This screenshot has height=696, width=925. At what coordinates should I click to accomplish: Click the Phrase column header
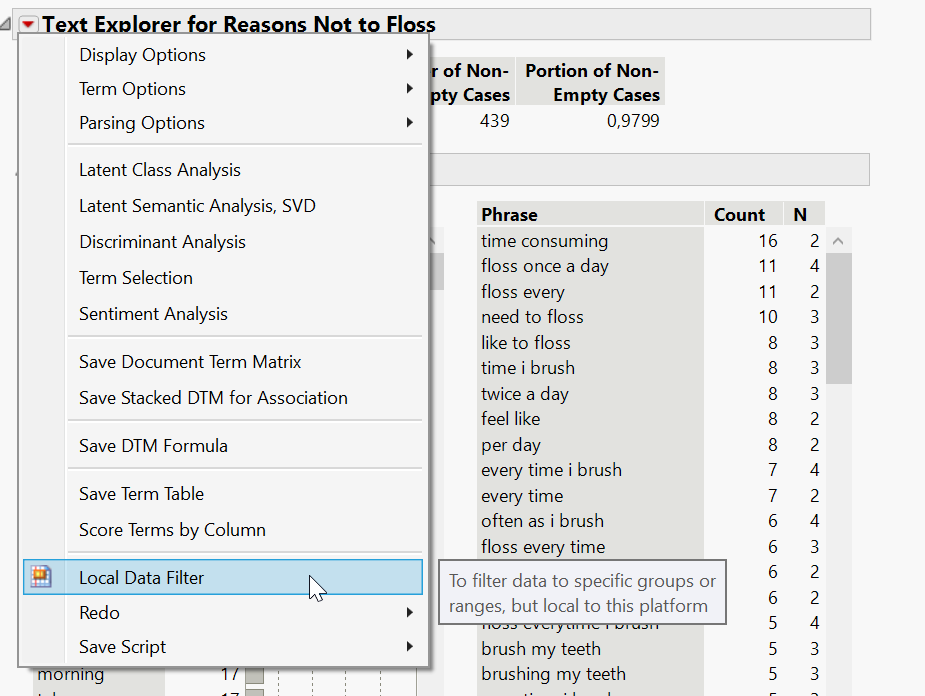[x=509, y=214]
